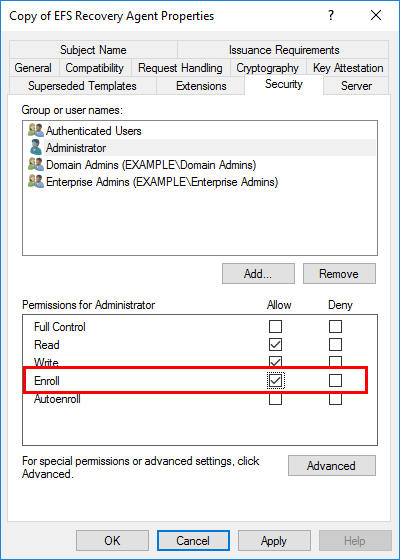Image resolution: width=400 pixels, height=560 pixels.
Task: Open the Cryptography tab
Action: coord(268,68)
